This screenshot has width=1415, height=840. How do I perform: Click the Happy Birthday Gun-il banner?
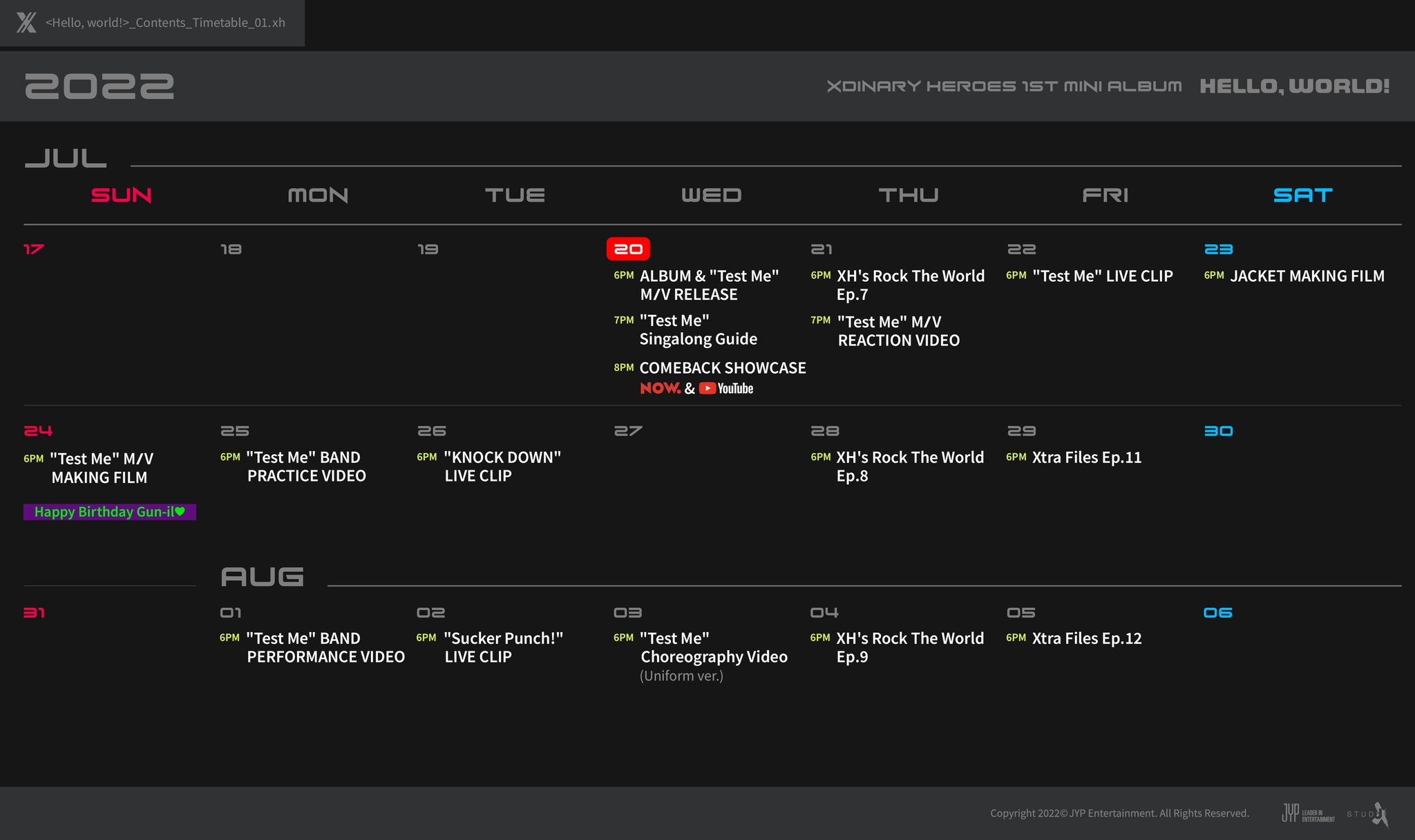[110, 512]
